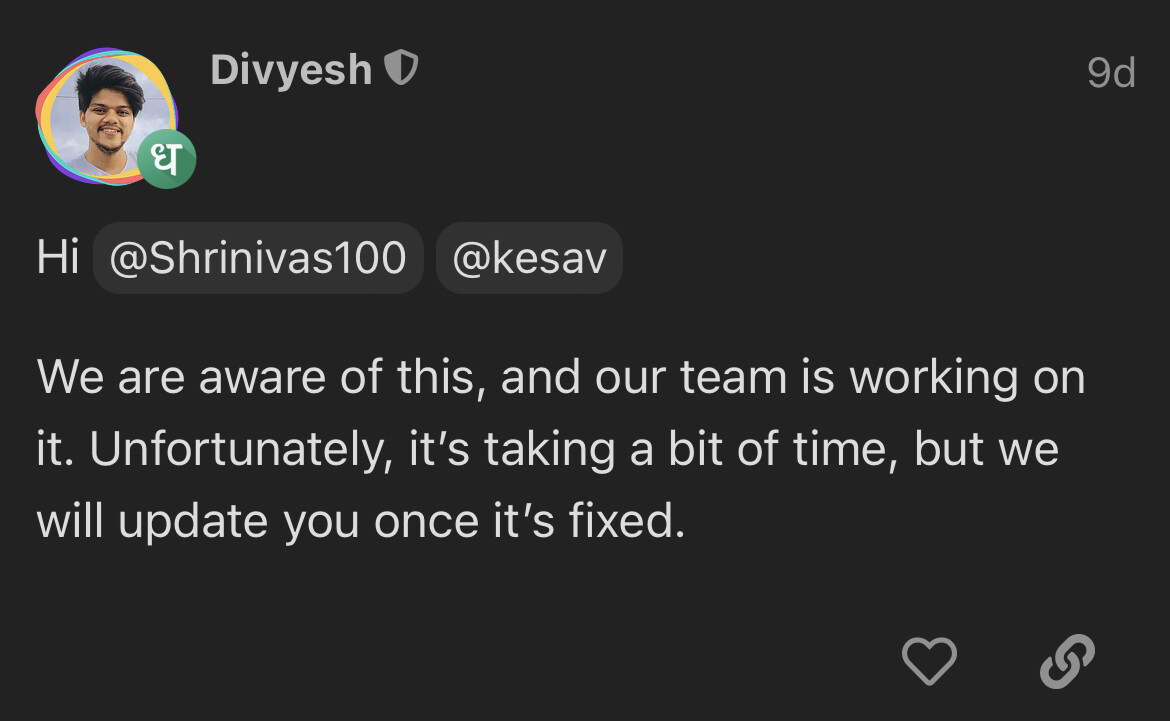Click the word Unfortunately in the post
This screenshot has width=1170, height=721.
tap(241, 450)
